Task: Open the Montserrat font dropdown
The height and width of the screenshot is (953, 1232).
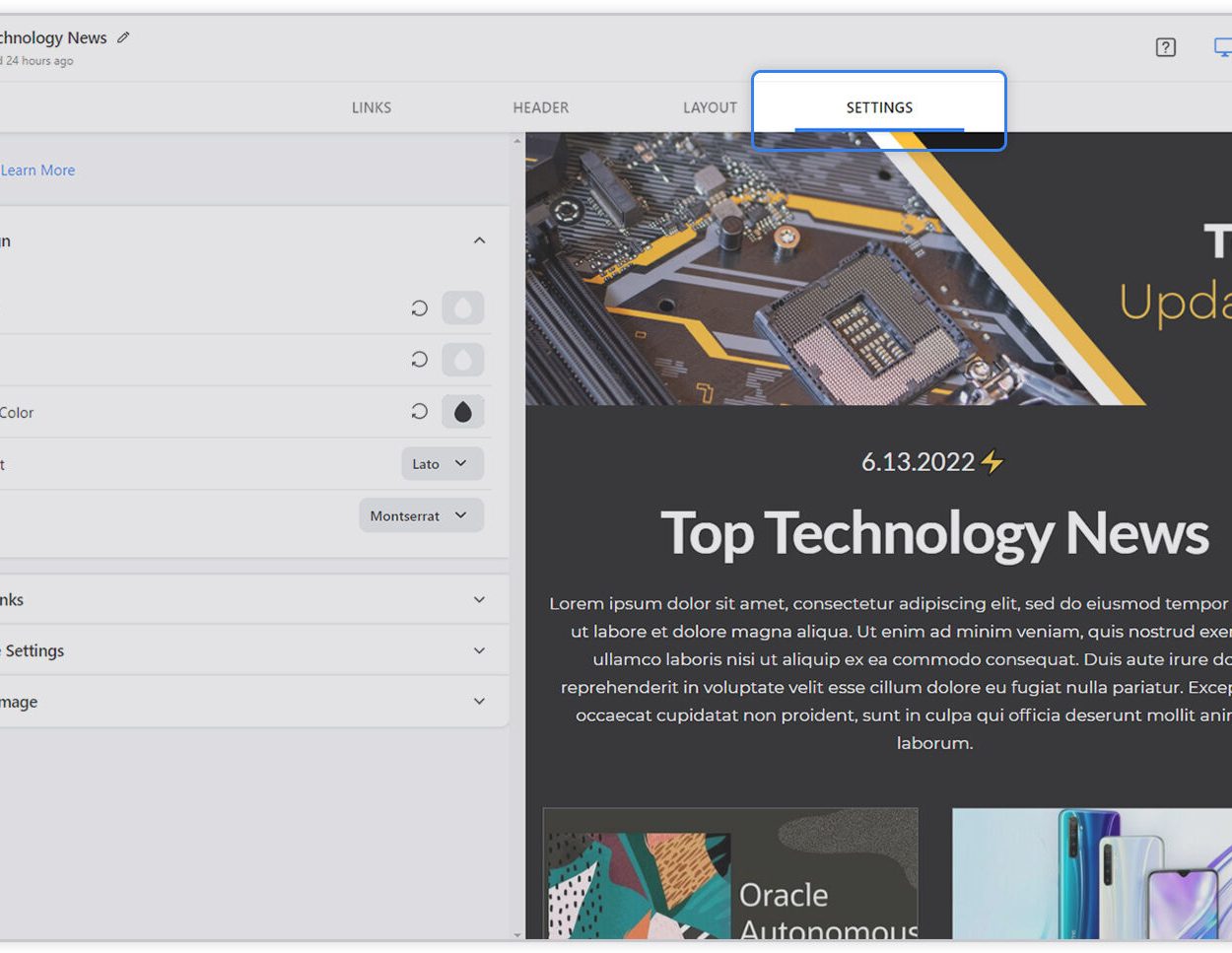Action: pyautogui.click(x=421, y=515)
